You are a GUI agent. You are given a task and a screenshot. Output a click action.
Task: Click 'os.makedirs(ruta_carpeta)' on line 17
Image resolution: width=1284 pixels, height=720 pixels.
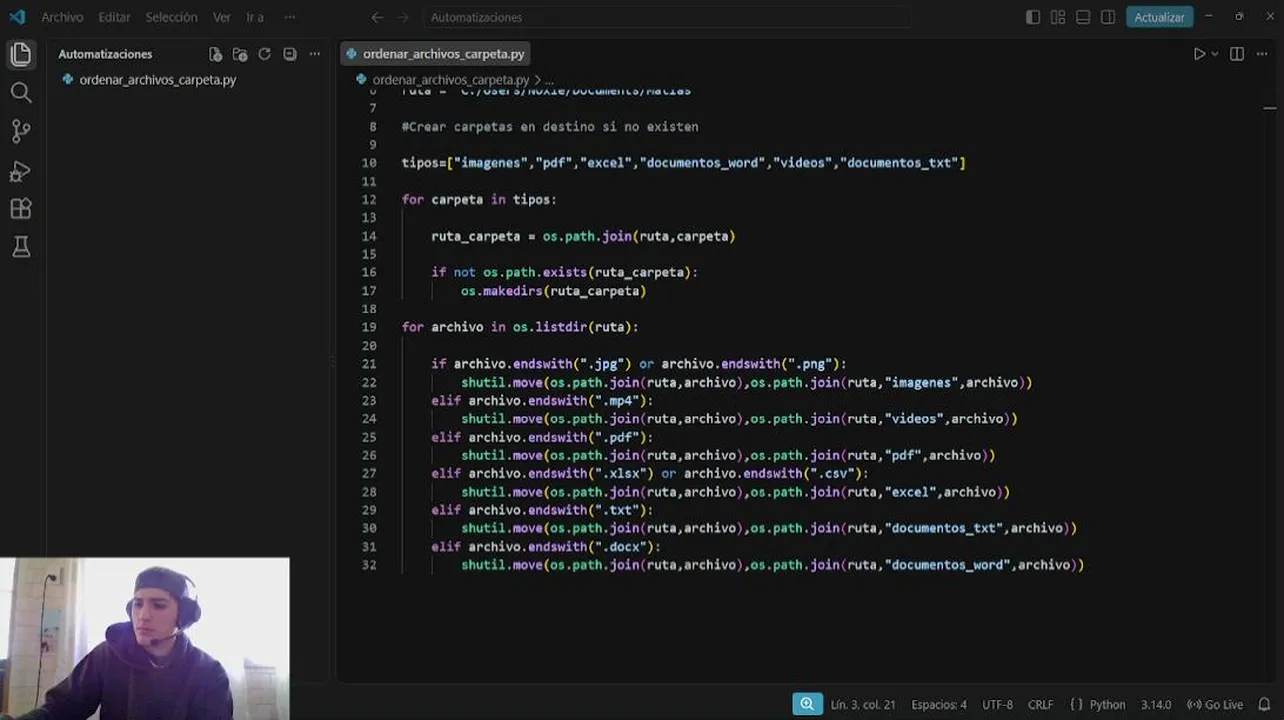tap(553, 291)
